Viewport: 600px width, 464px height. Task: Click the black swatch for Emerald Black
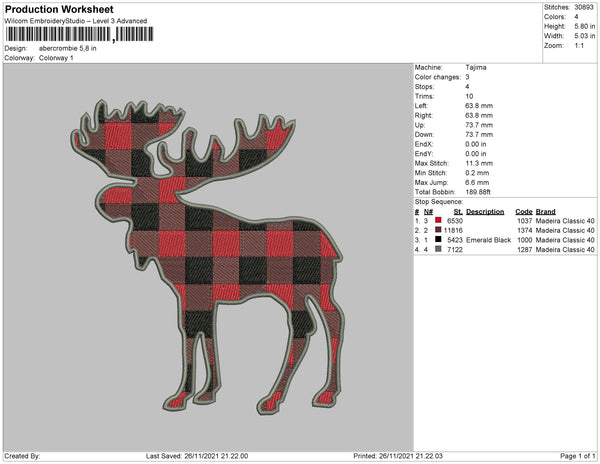click(x=438, y=239)
